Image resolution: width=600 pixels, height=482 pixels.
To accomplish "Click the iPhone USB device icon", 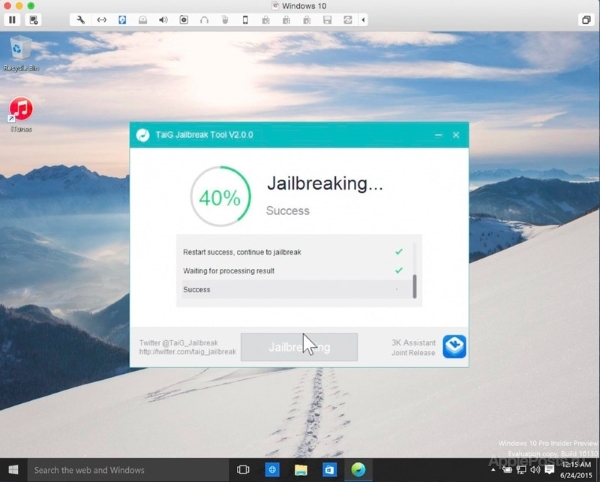I will [245, 20].
